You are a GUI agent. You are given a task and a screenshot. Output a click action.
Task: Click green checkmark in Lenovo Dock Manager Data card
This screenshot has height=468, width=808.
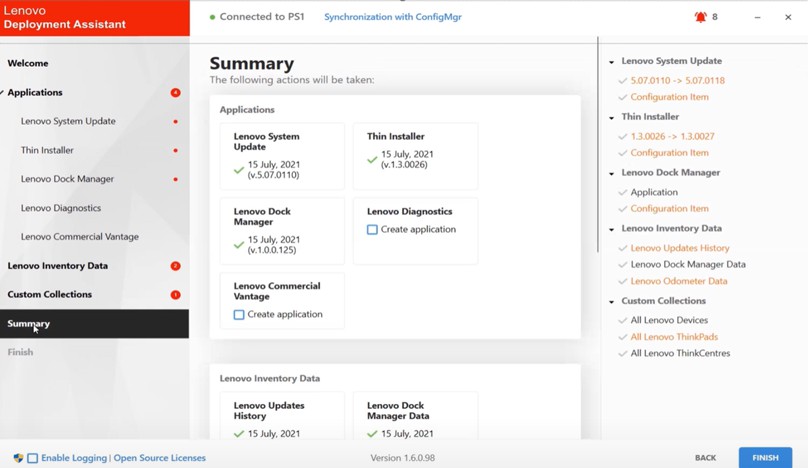pos(372,434)
